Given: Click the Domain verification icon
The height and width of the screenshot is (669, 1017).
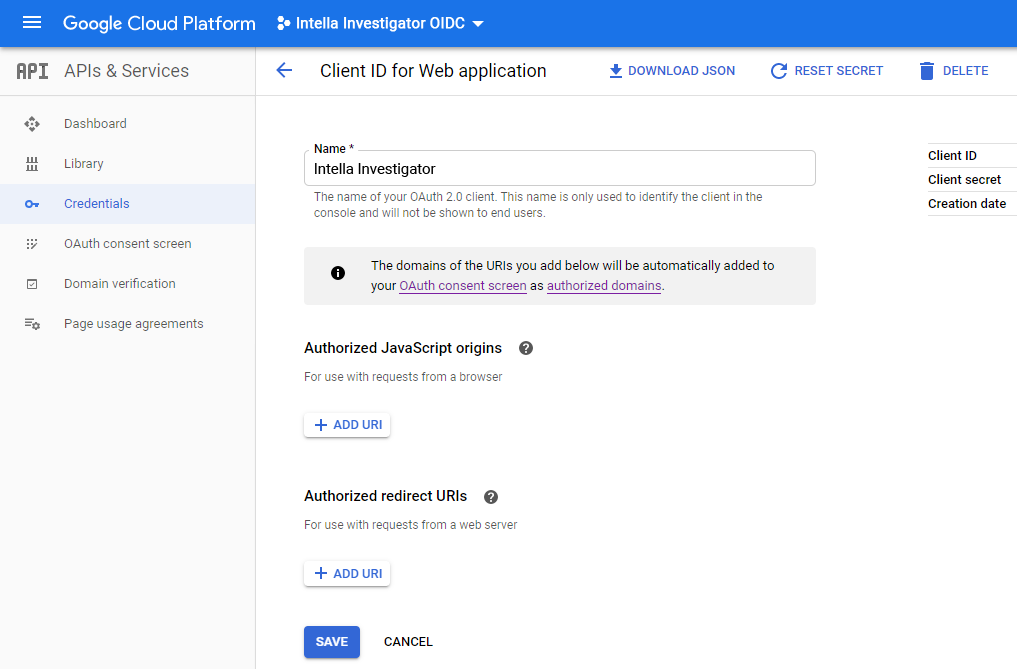Looking at the screenshot, I should coord(31,283).
